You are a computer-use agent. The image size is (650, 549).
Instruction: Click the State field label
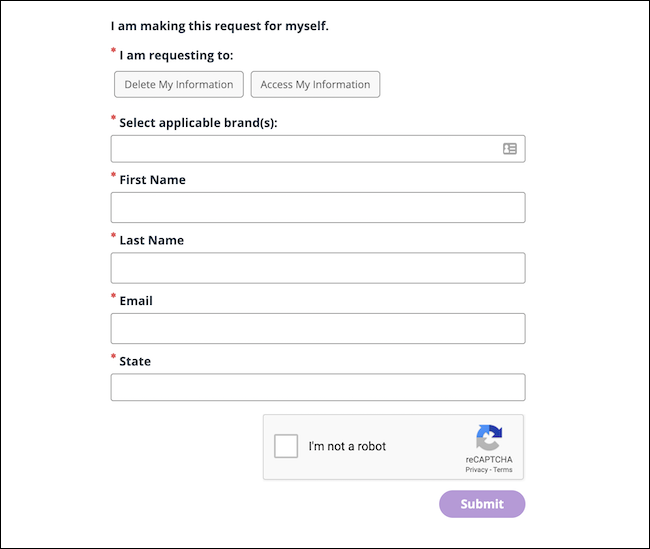point(135,360)
